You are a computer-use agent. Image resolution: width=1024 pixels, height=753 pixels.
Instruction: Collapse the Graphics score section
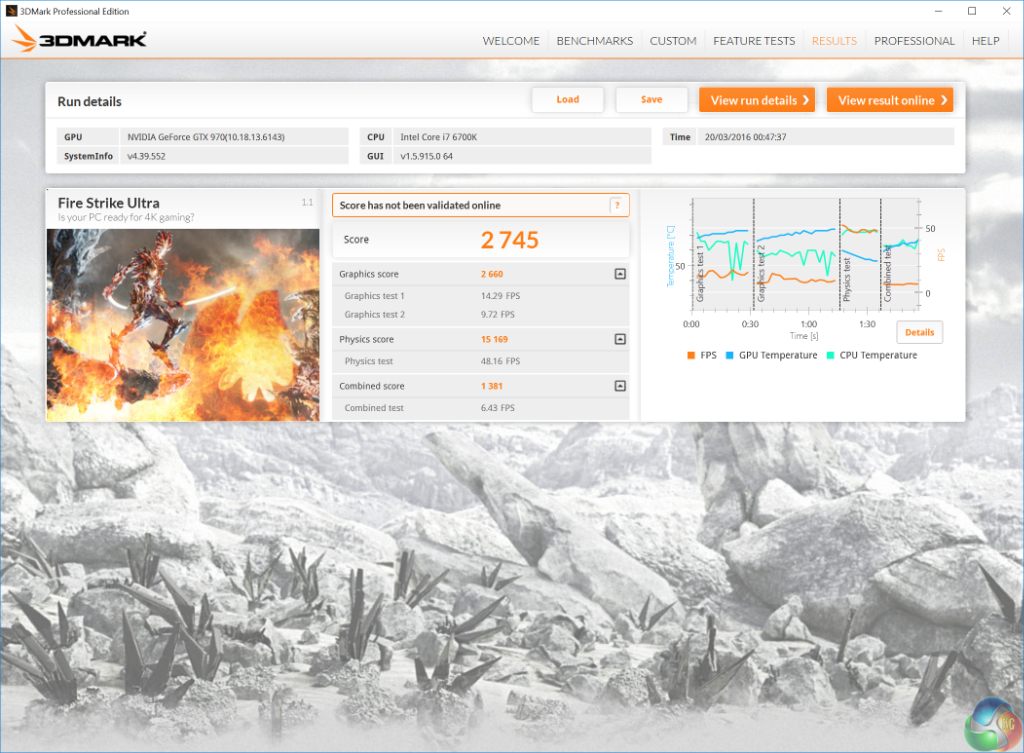(x=620, y=274)
